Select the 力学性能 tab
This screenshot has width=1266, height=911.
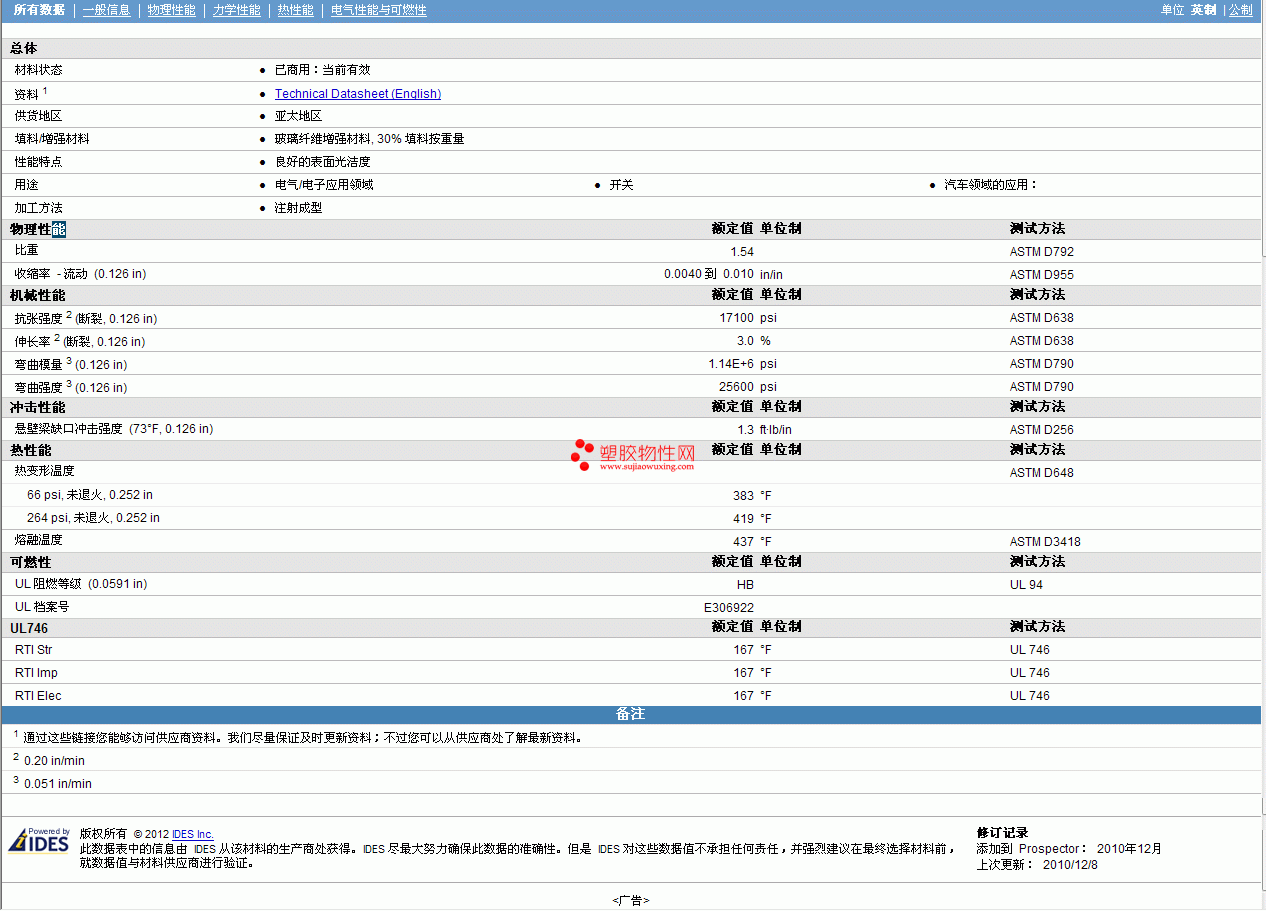point(236,10)
